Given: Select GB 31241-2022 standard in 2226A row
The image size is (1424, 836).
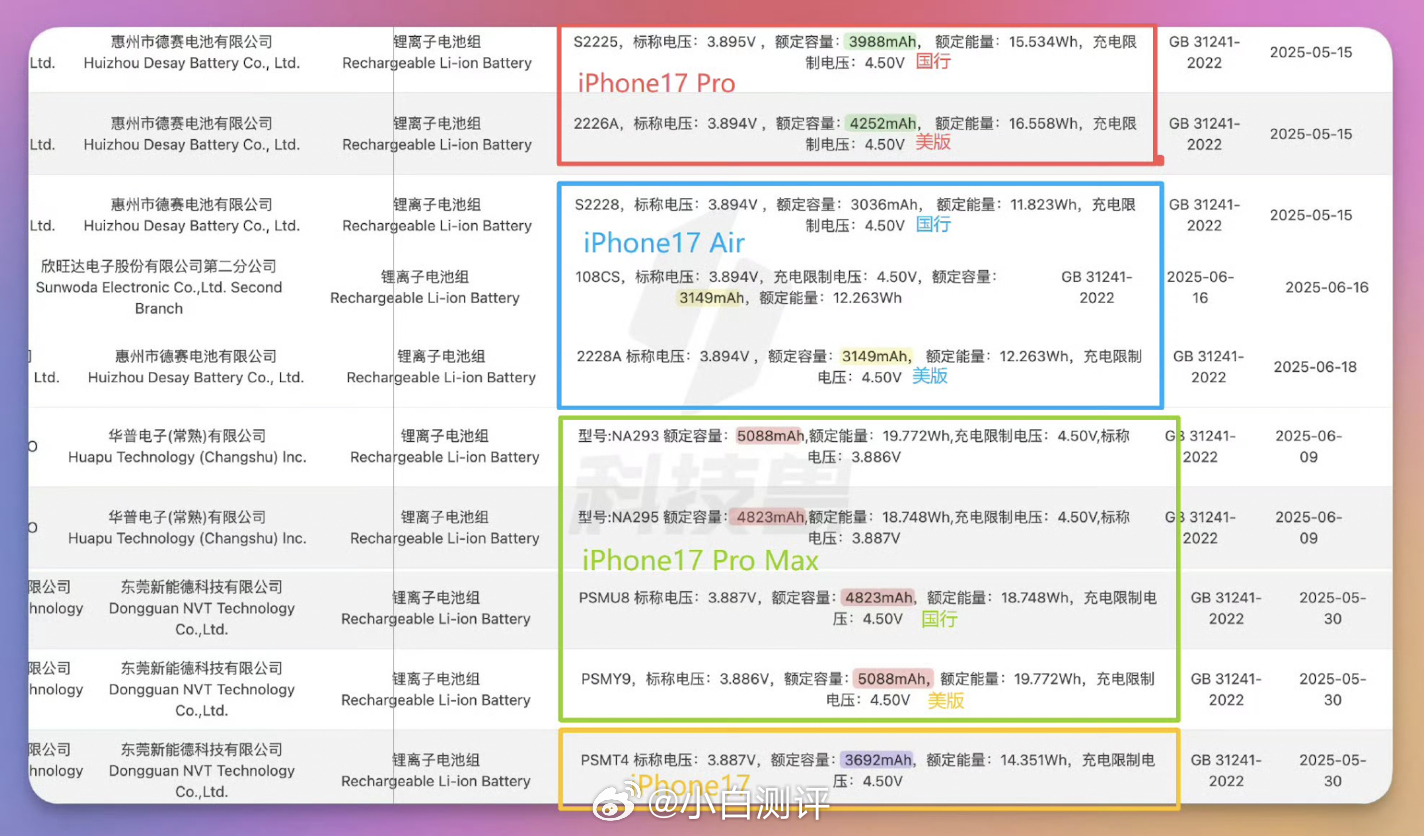Looking at the screenshot, I should point(1204,133).
